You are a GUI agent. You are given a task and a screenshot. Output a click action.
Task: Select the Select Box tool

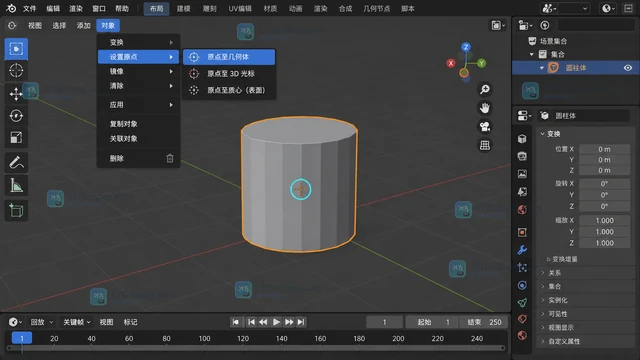pos(16,49)
